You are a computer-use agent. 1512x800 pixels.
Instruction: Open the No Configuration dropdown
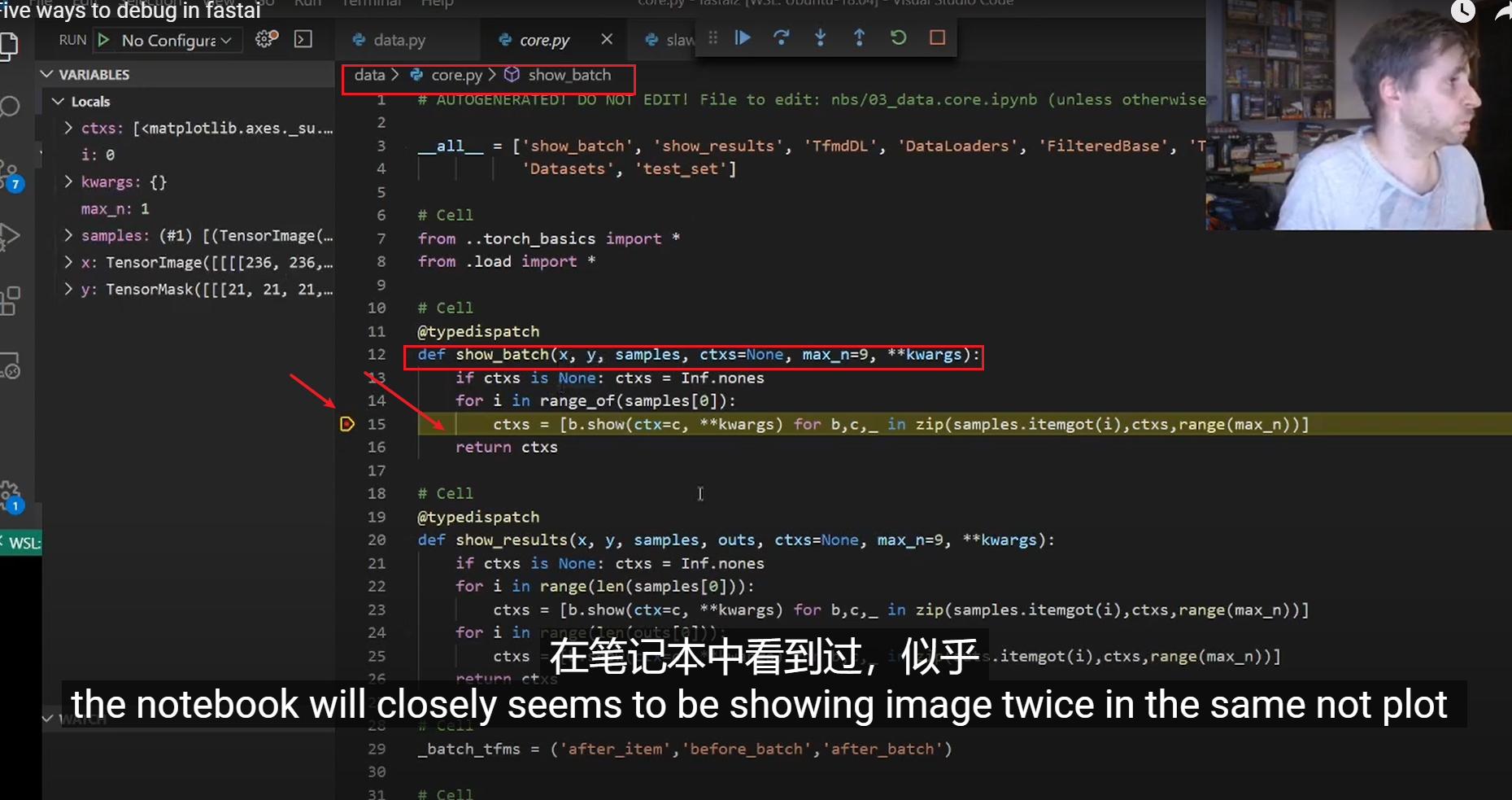click(x=167, y=40)
